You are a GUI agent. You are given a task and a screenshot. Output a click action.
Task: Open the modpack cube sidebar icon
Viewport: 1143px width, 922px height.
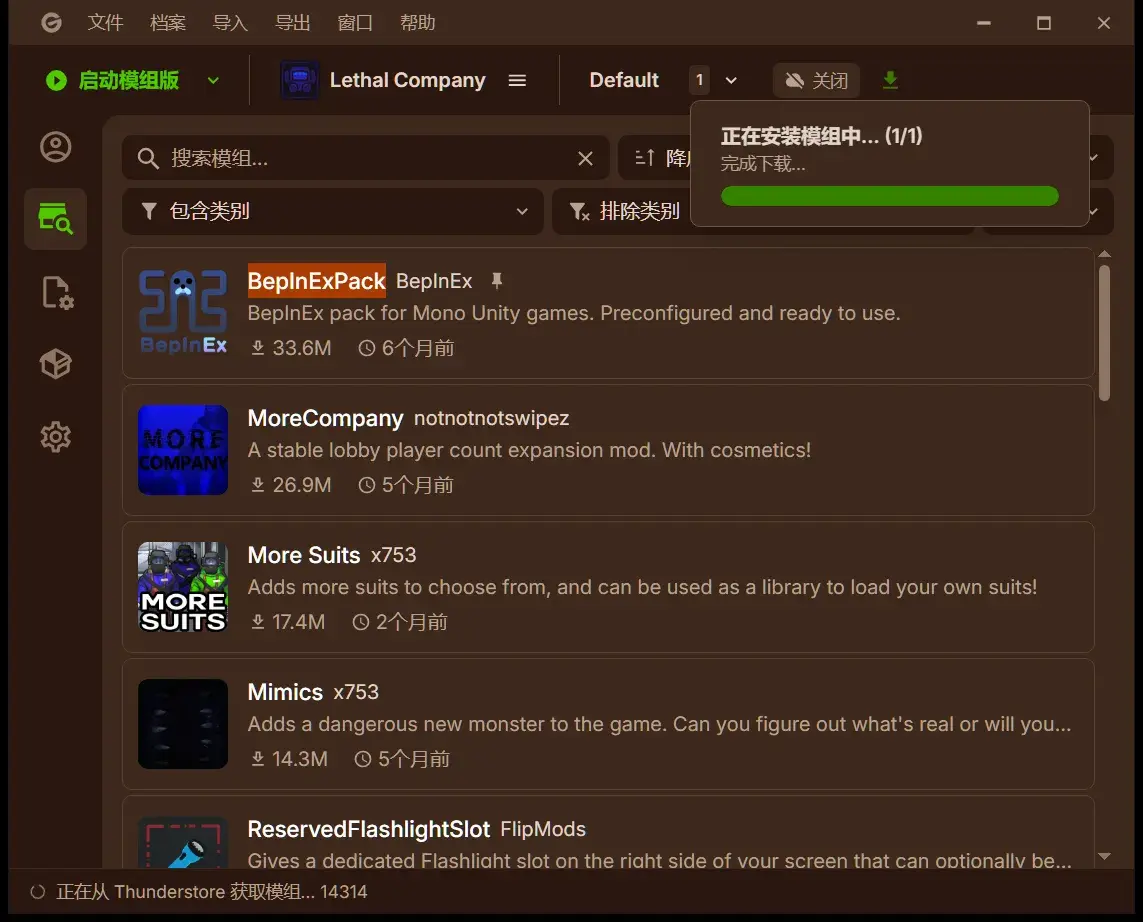click(x=55, y=364)
